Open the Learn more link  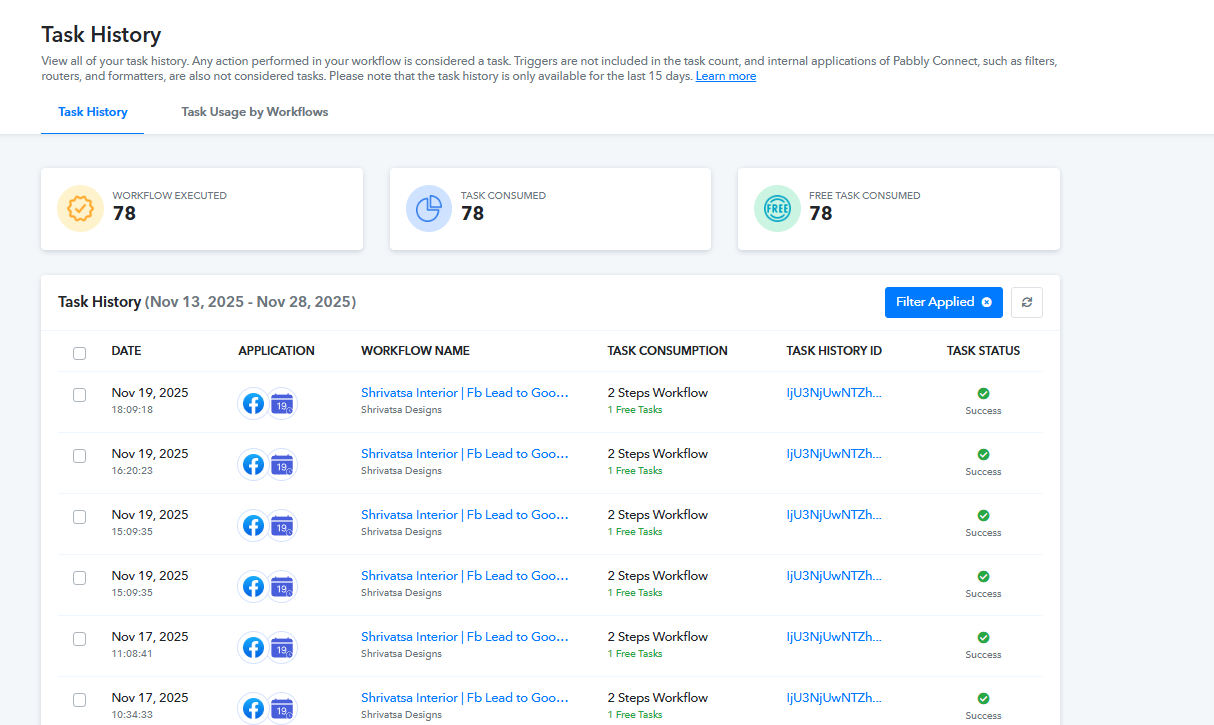pyautogui.click(x=725, y=76)
